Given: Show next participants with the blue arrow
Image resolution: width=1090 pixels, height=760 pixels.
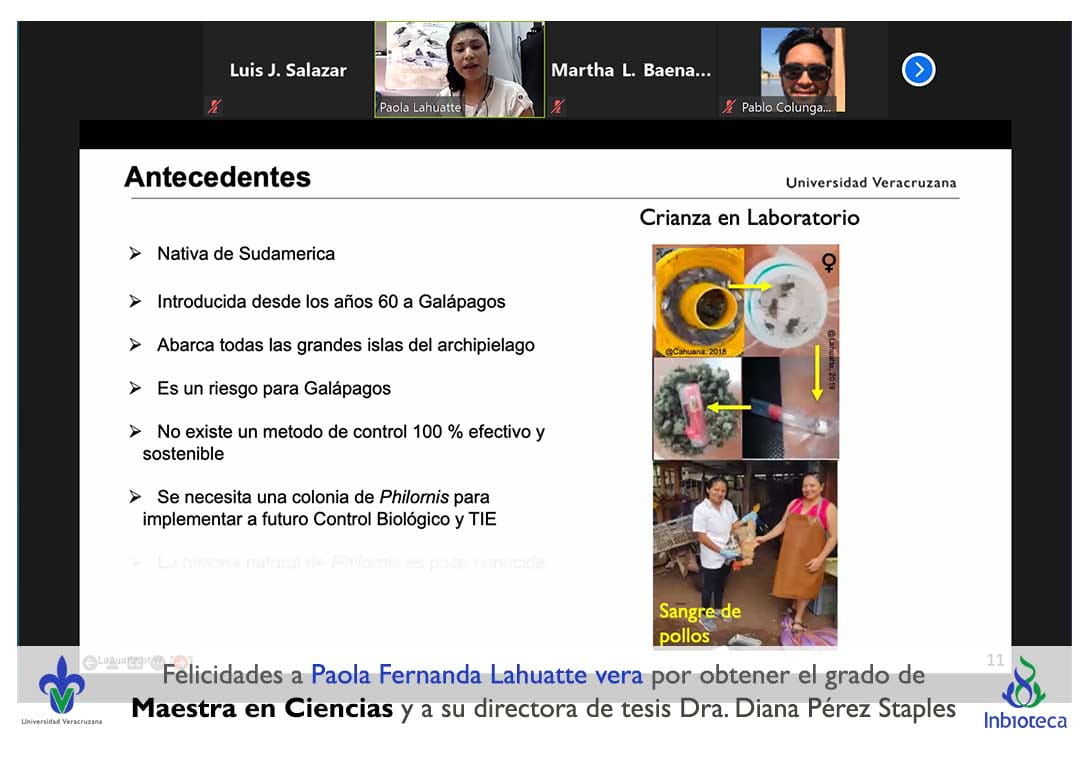Looking at the screenshot, I should pyautogui.click(x=918, y=69).
